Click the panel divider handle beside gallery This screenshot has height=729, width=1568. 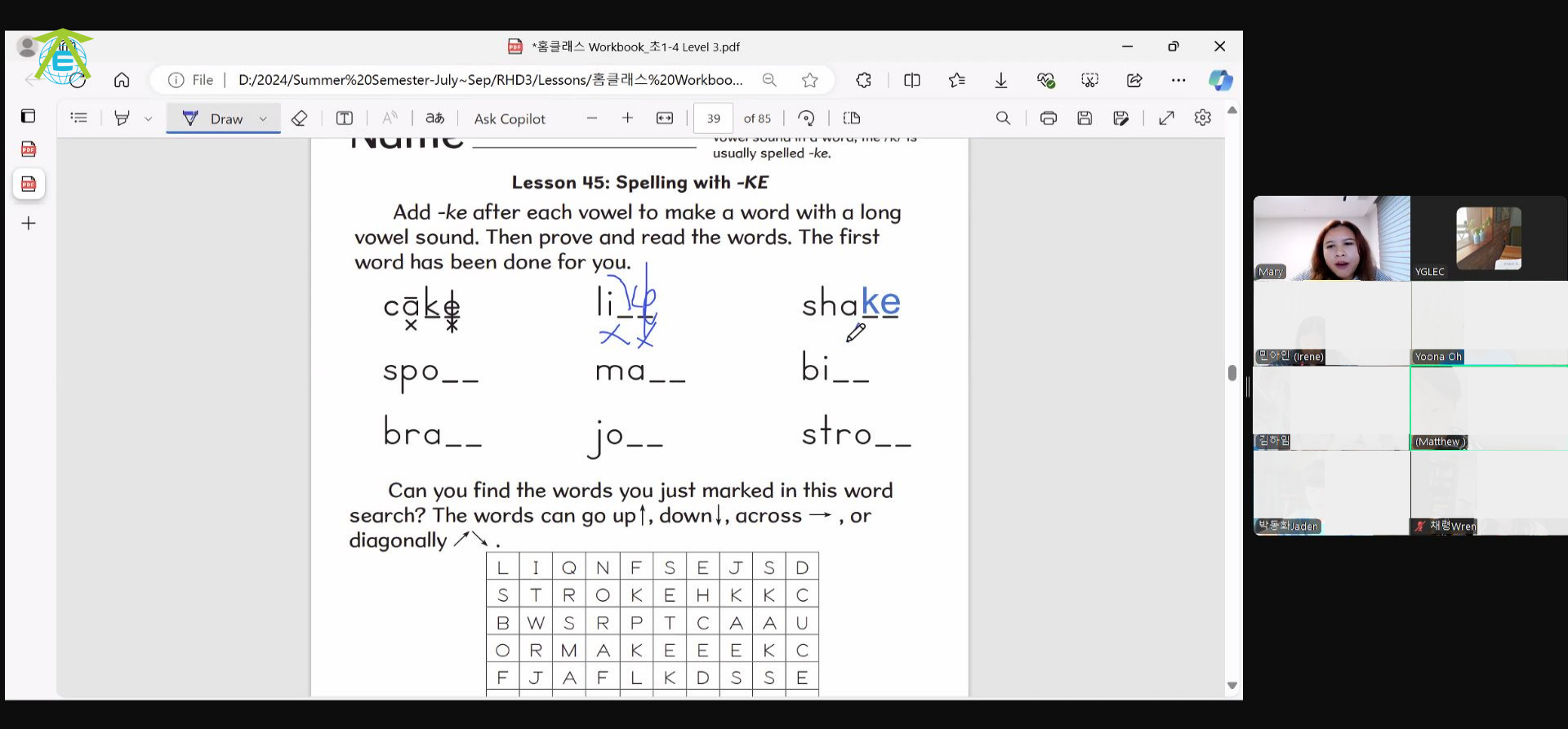pos(1248,388)
